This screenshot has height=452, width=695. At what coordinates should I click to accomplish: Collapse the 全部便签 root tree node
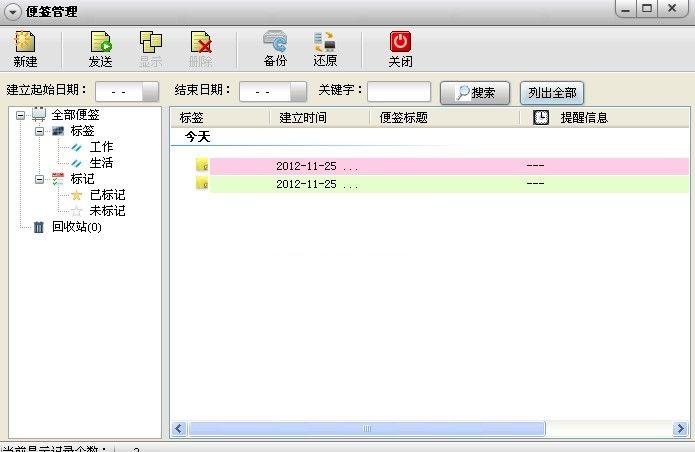(20, 115)
